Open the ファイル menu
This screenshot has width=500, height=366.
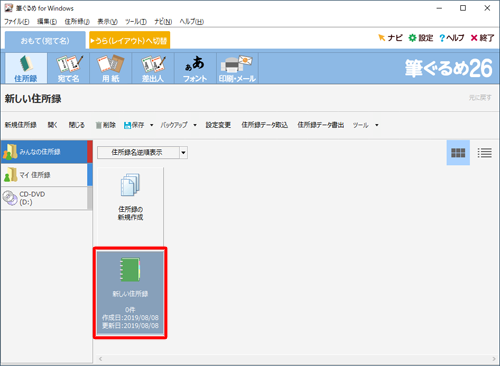(x=17, y=22)
